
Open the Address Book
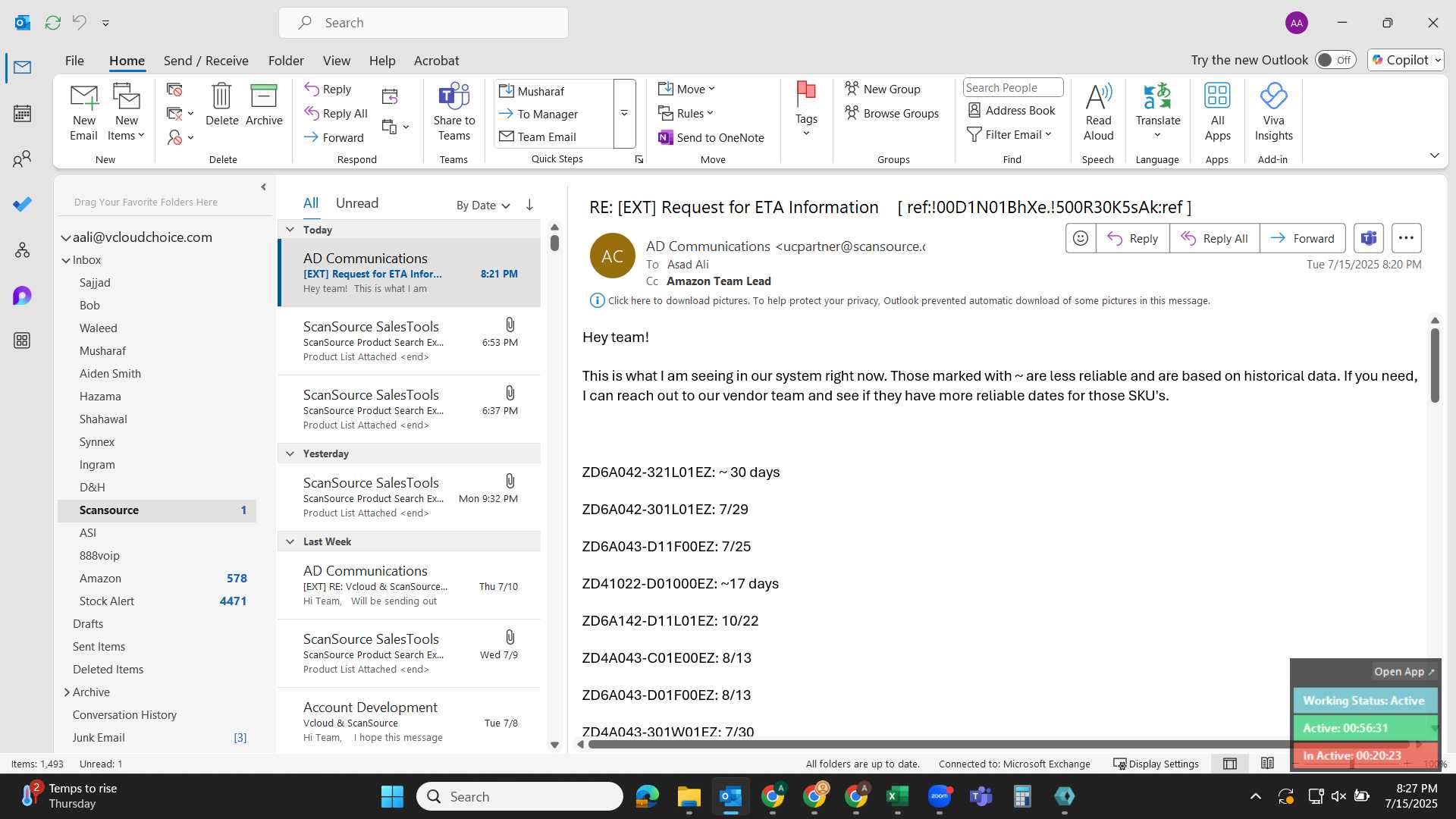click(x=1012, y=111)
